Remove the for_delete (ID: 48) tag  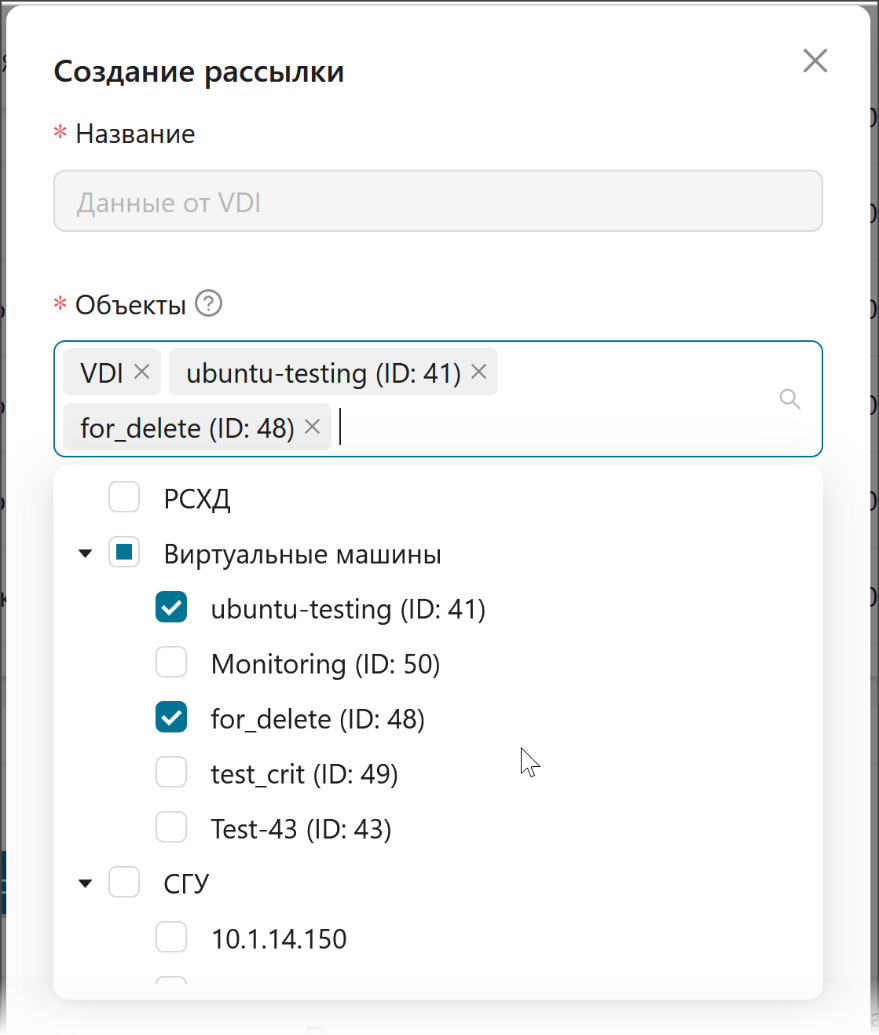point(312,427)
